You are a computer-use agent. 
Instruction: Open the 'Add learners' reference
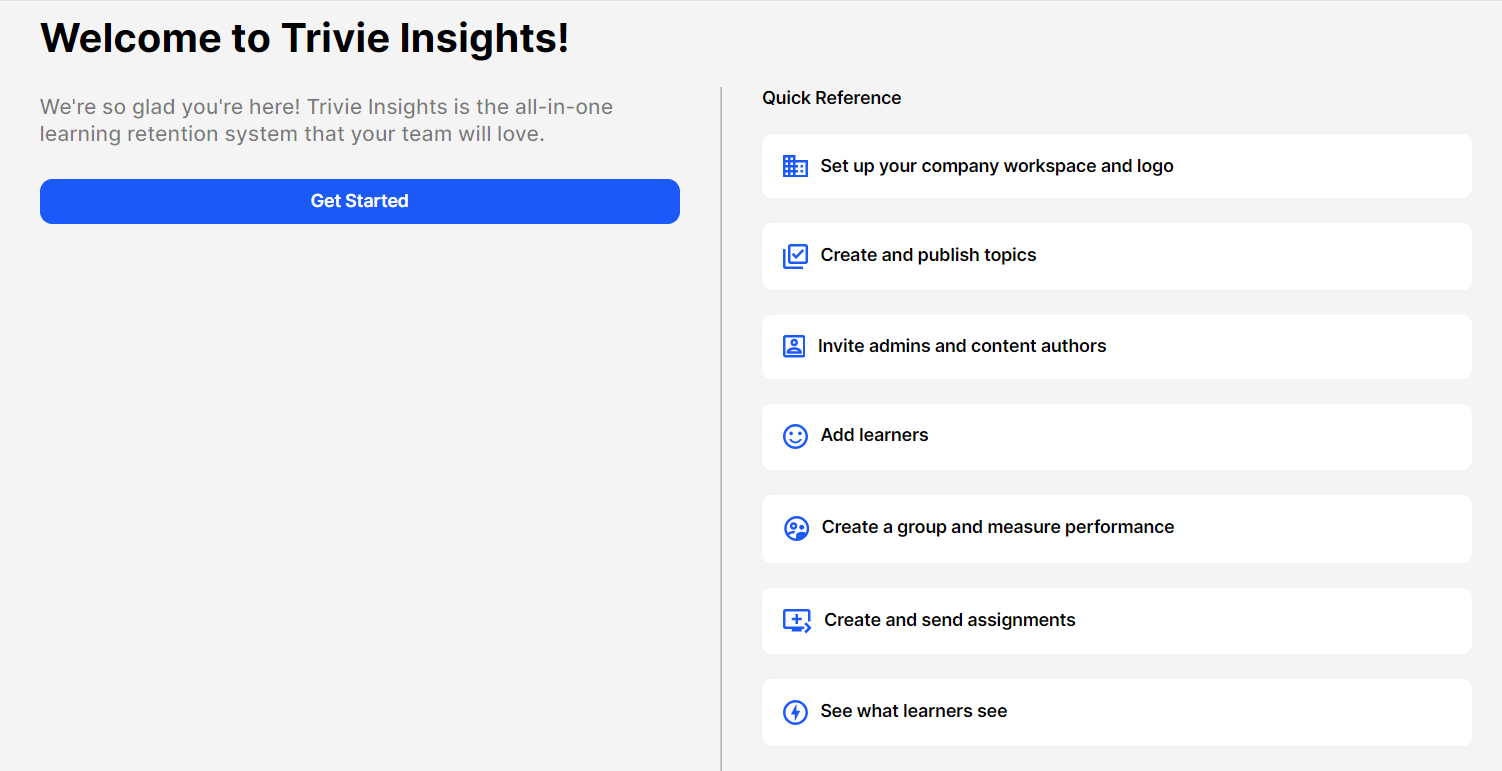874,435
